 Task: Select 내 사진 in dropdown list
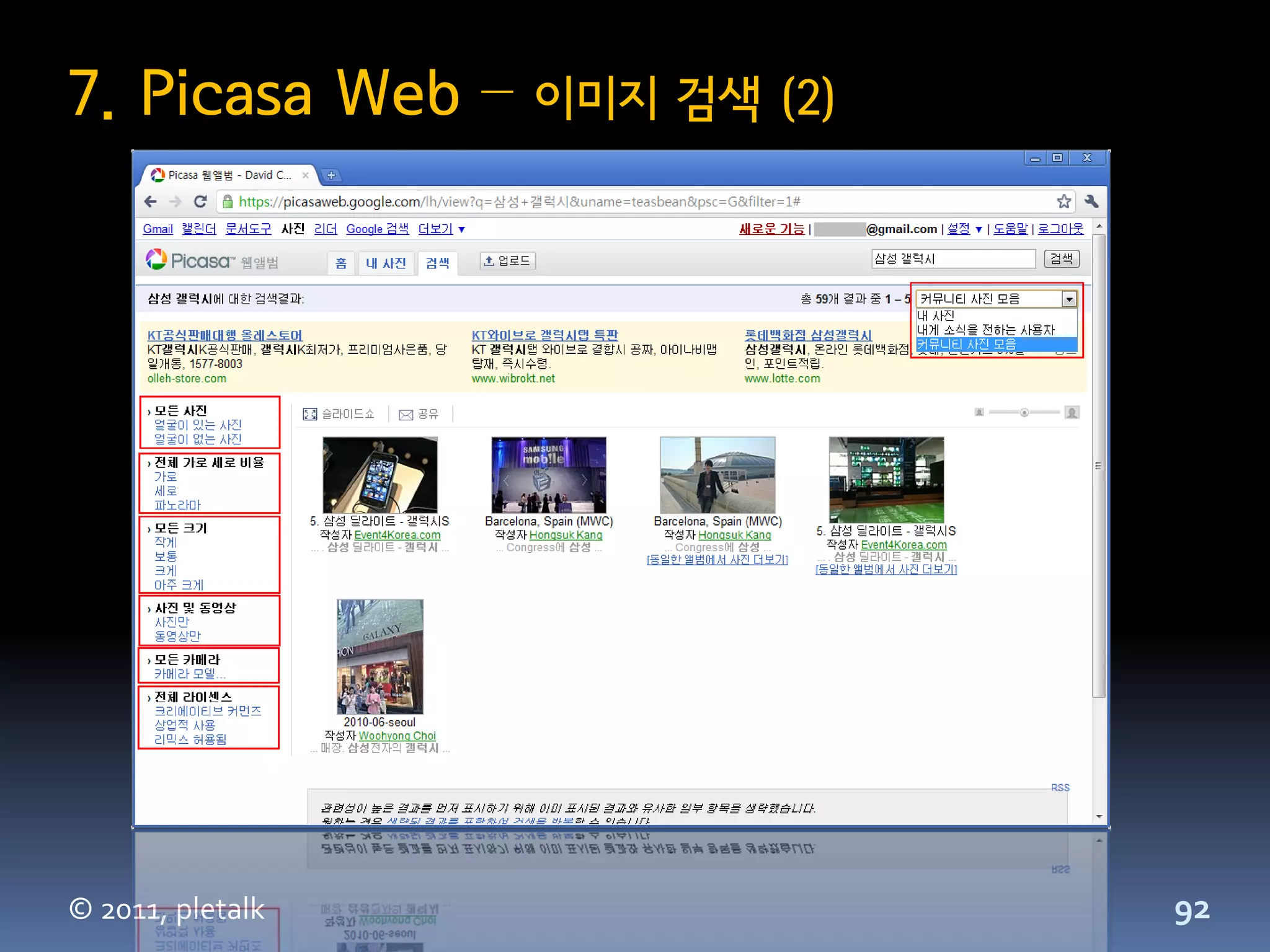[x=936, y=315]
